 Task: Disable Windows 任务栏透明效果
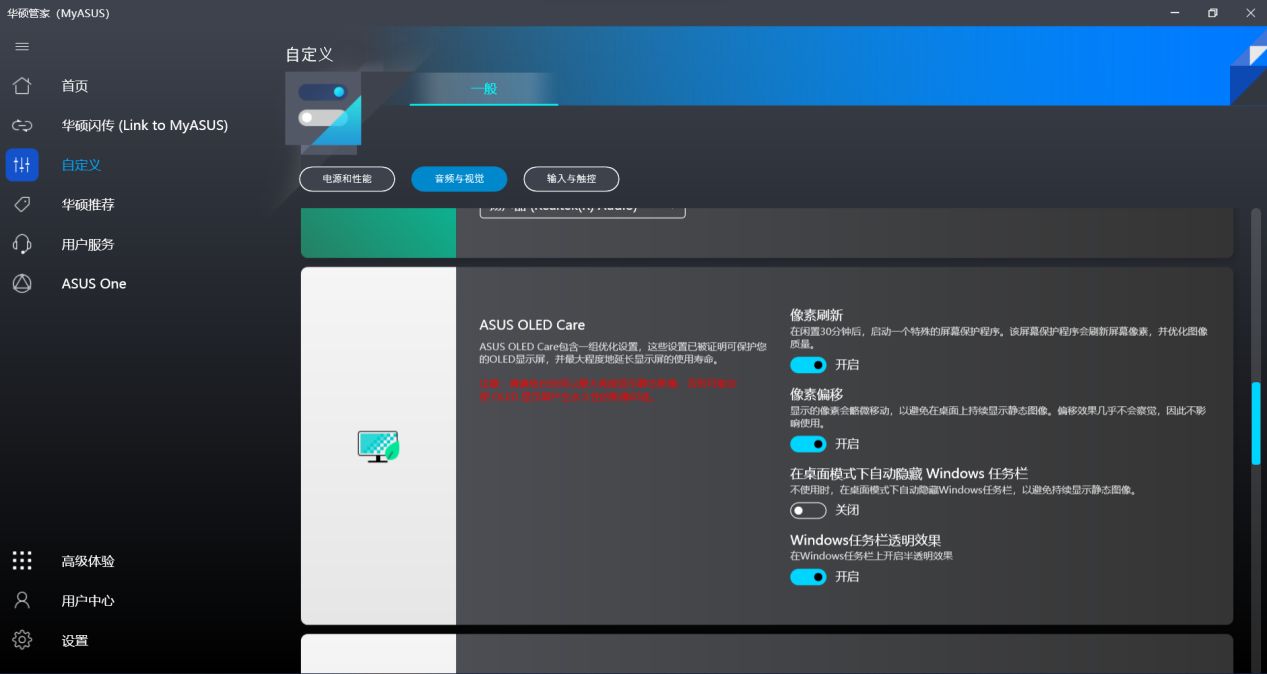[x=808, y=577]
